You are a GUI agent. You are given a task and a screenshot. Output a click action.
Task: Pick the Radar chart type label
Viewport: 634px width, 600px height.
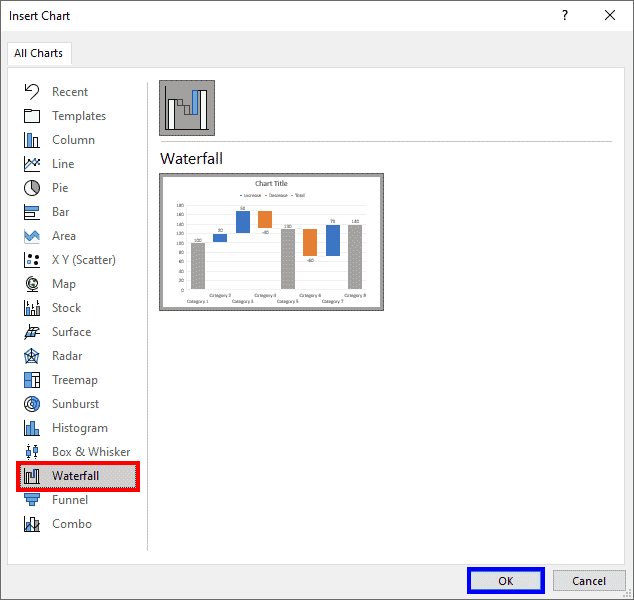(x=67, y=356)
